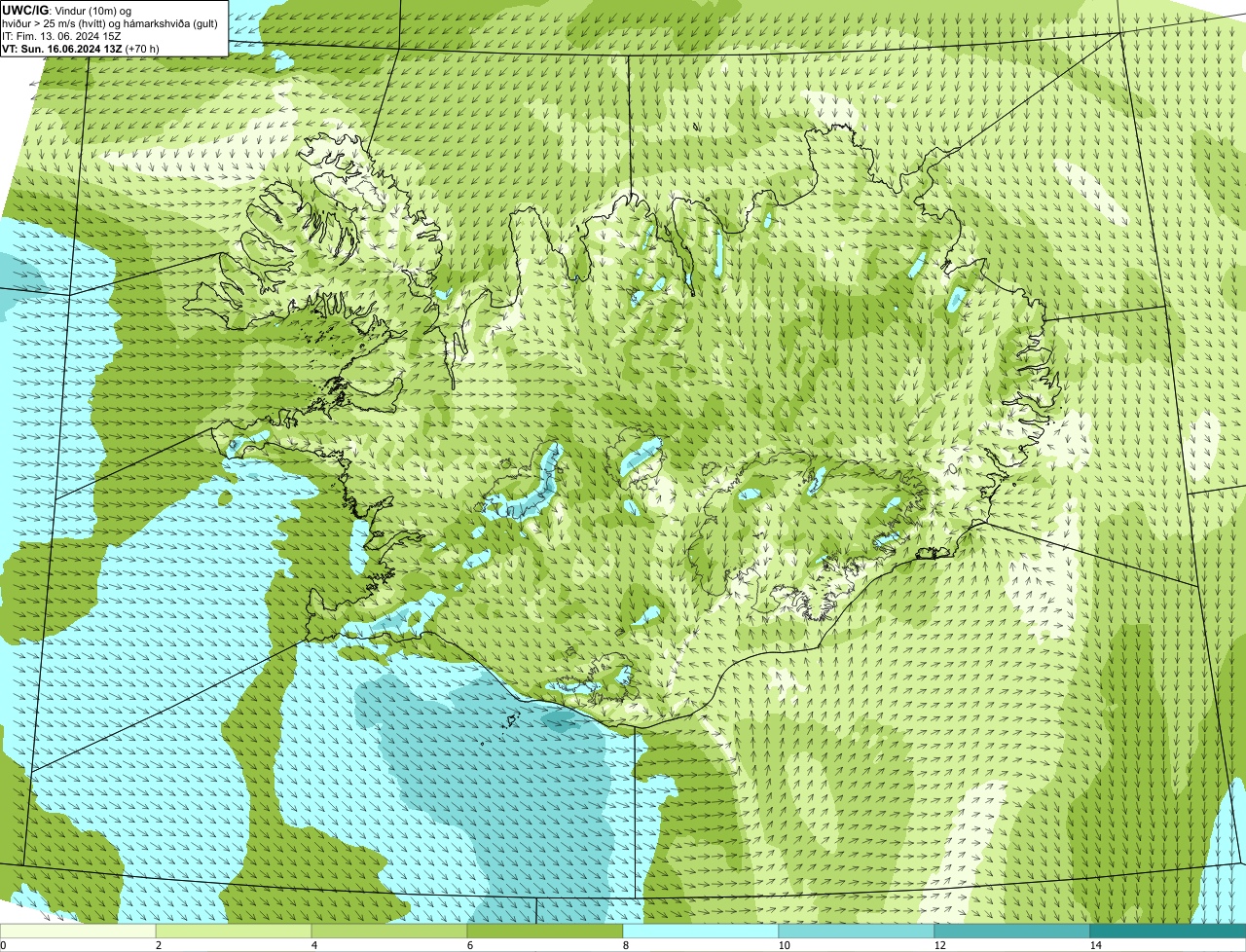Click the 0–2 m/s palest legend color
1246x952 pixels.
78,931
